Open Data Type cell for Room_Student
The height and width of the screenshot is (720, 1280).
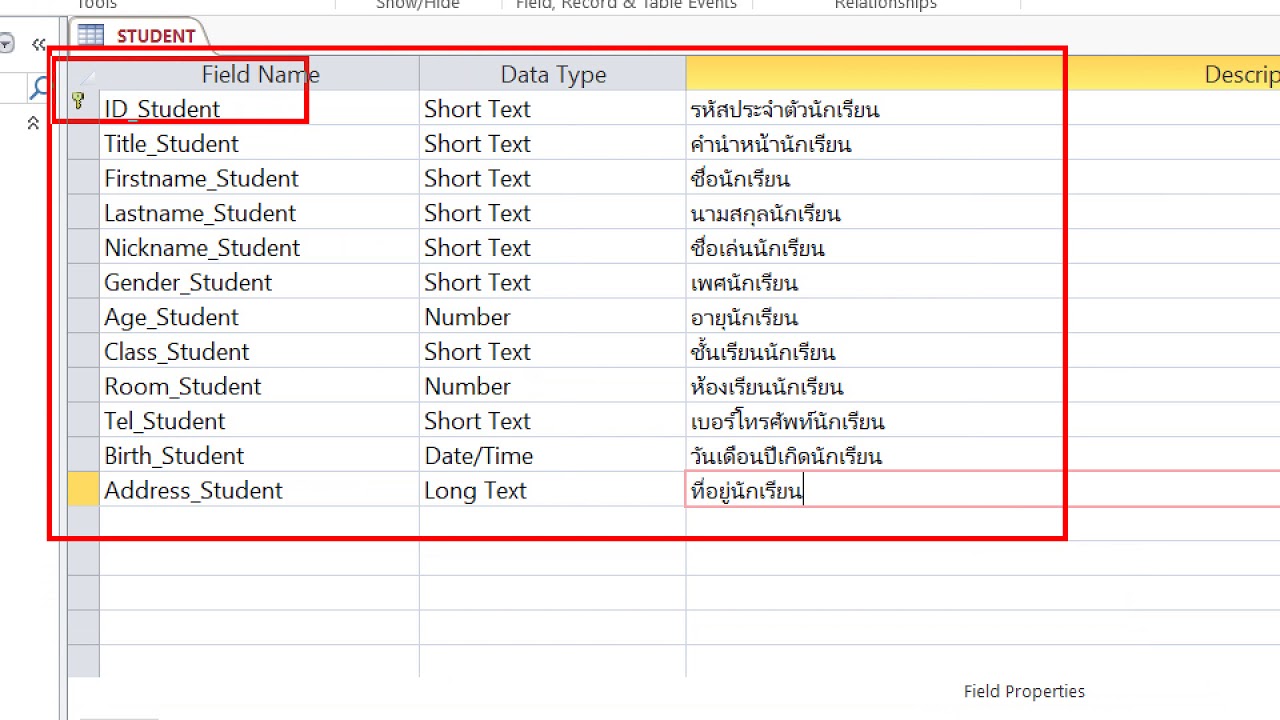553,386
